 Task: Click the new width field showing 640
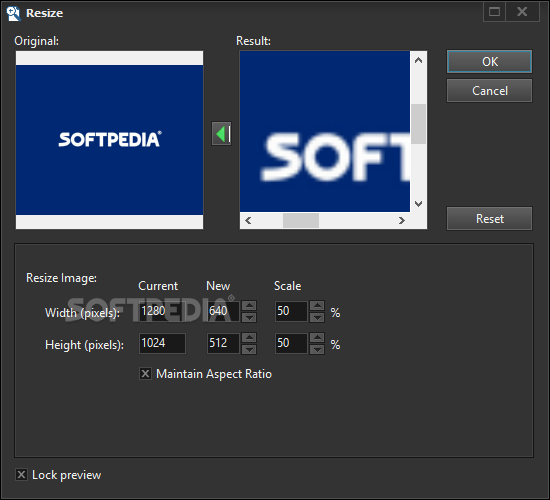click(x=223, y=311)
